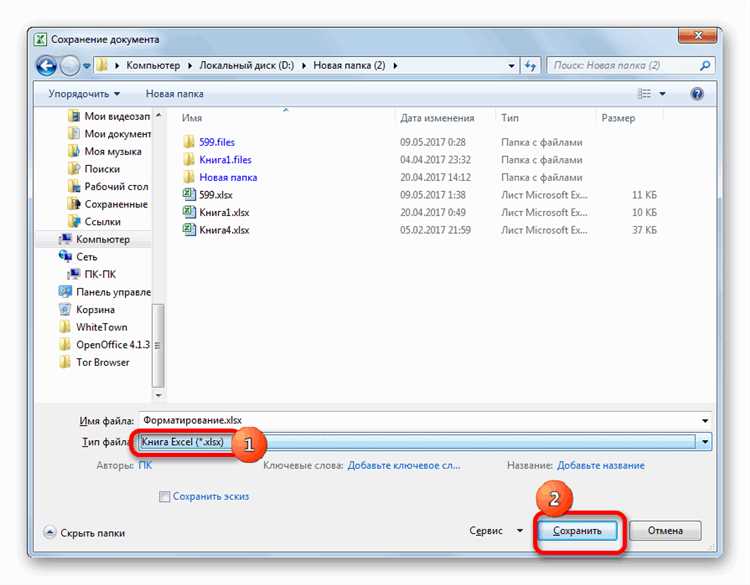This screenshot has width=750, height=585.
Task: Open the Упорядочить menu
Action: coord(84,94)
